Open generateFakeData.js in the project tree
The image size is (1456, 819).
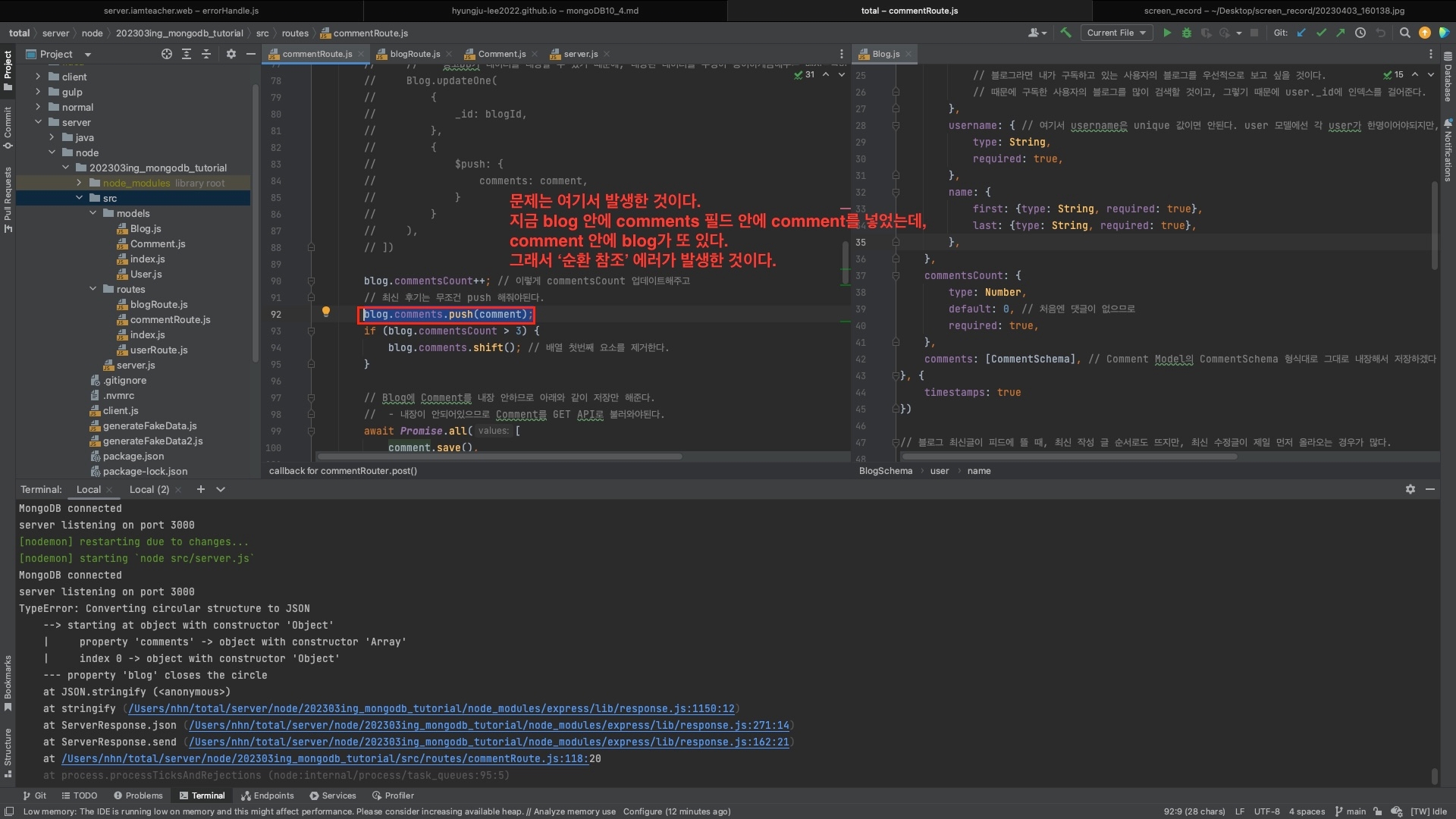click(x=149, y=425)
